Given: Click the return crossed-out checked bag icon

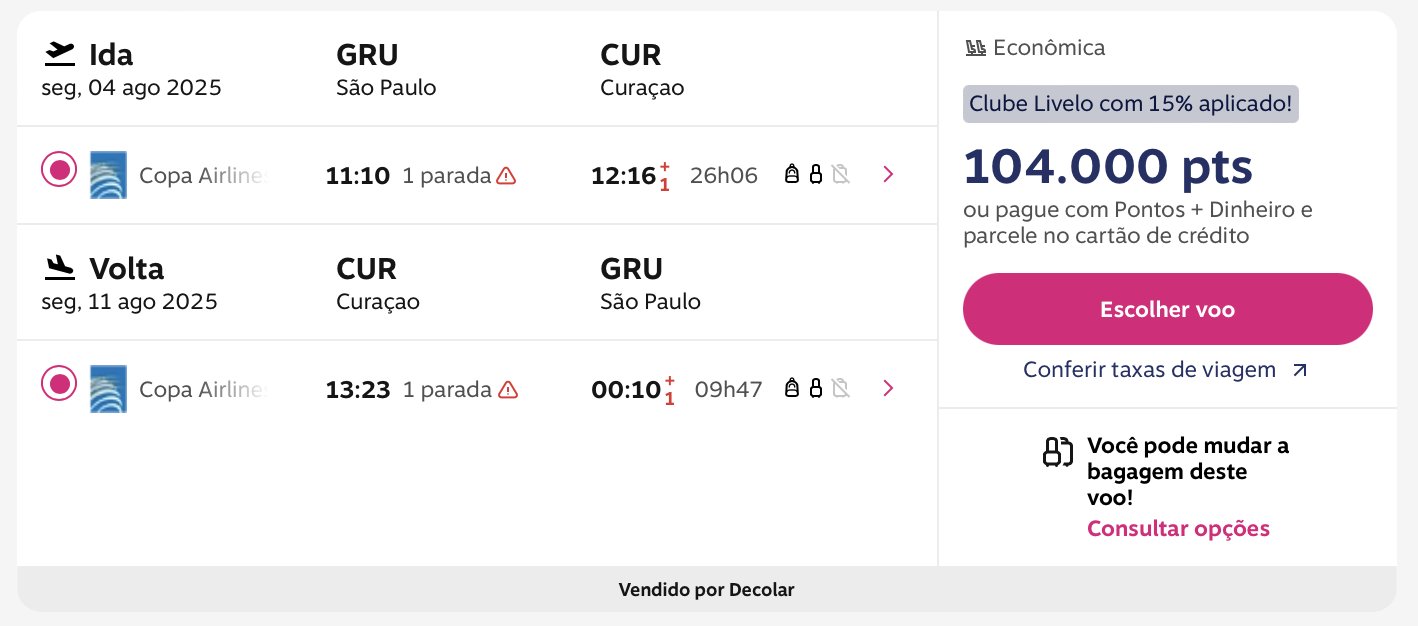Looking at the screenshot, I should (841, 388).
